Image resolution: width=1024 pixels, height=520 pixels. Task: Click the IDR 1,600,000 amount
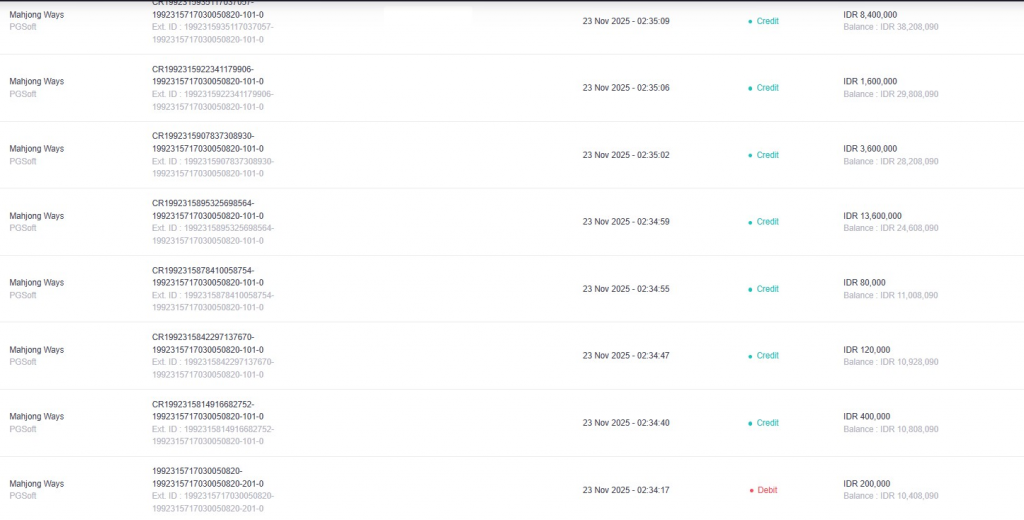tap(870, 82)
